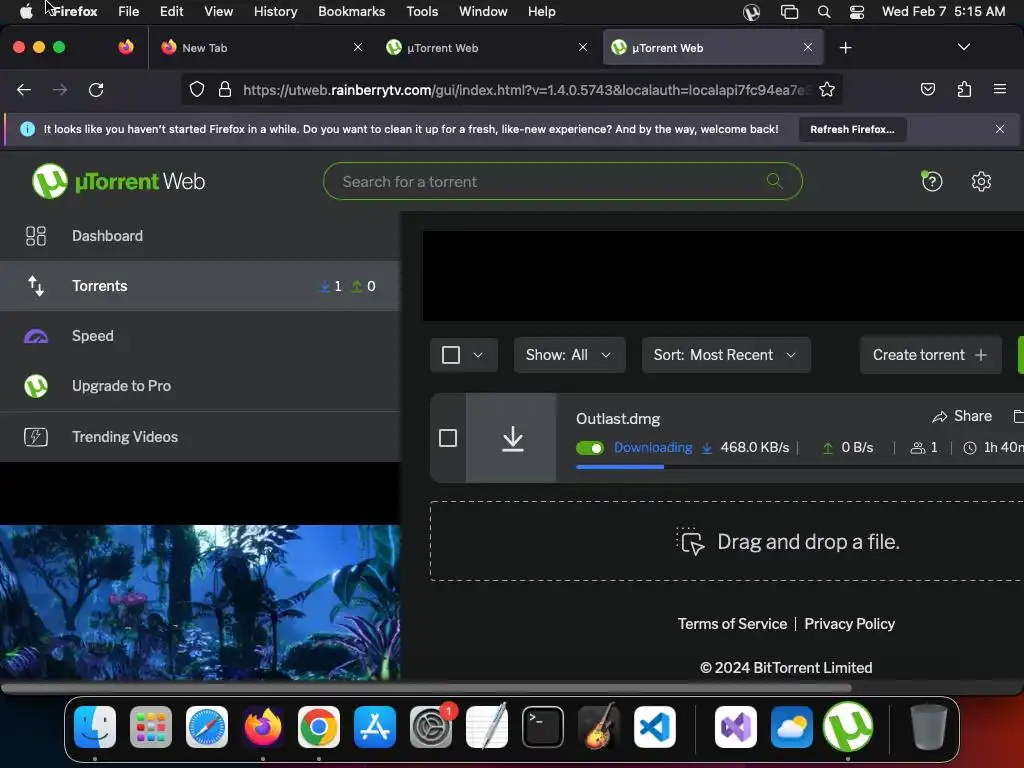The image size is (1024, 768).
Task: Click Upgrade to Pro in sidebar
Action: pyautogui.click(x=200, y=386)
